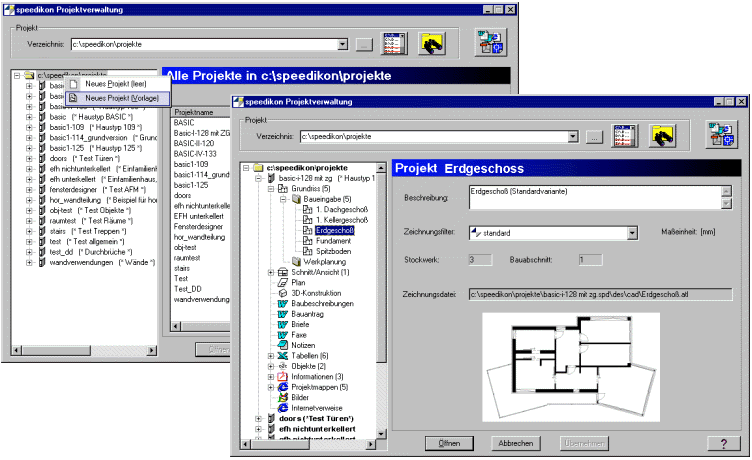Collapse the Grundriss (5) tree node

click(270, 189)
